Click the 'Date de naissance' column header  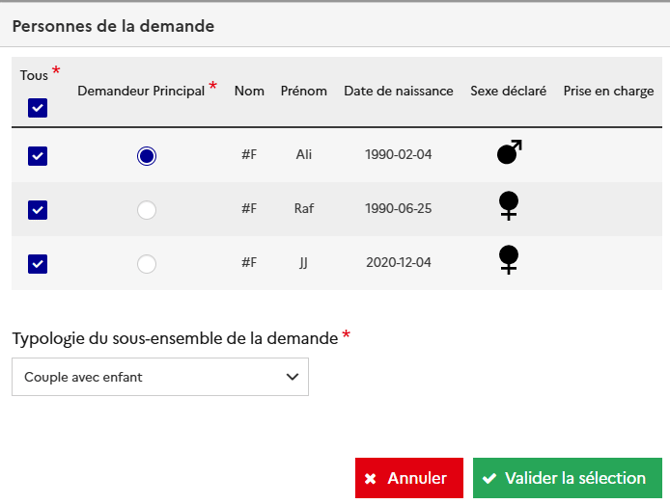pos(398,91)
